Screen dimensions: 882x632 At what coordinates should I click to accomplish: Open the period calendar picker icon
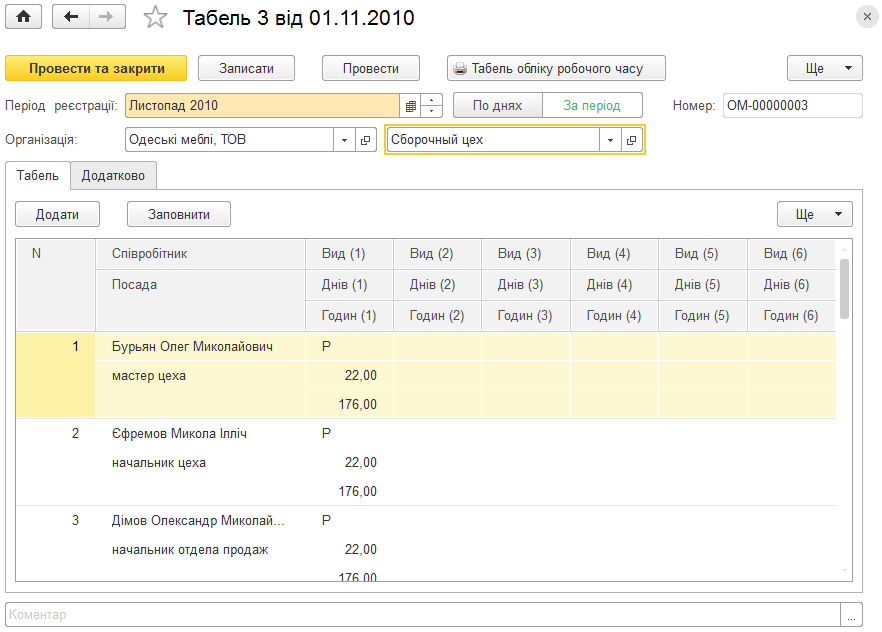pos(410,106)
